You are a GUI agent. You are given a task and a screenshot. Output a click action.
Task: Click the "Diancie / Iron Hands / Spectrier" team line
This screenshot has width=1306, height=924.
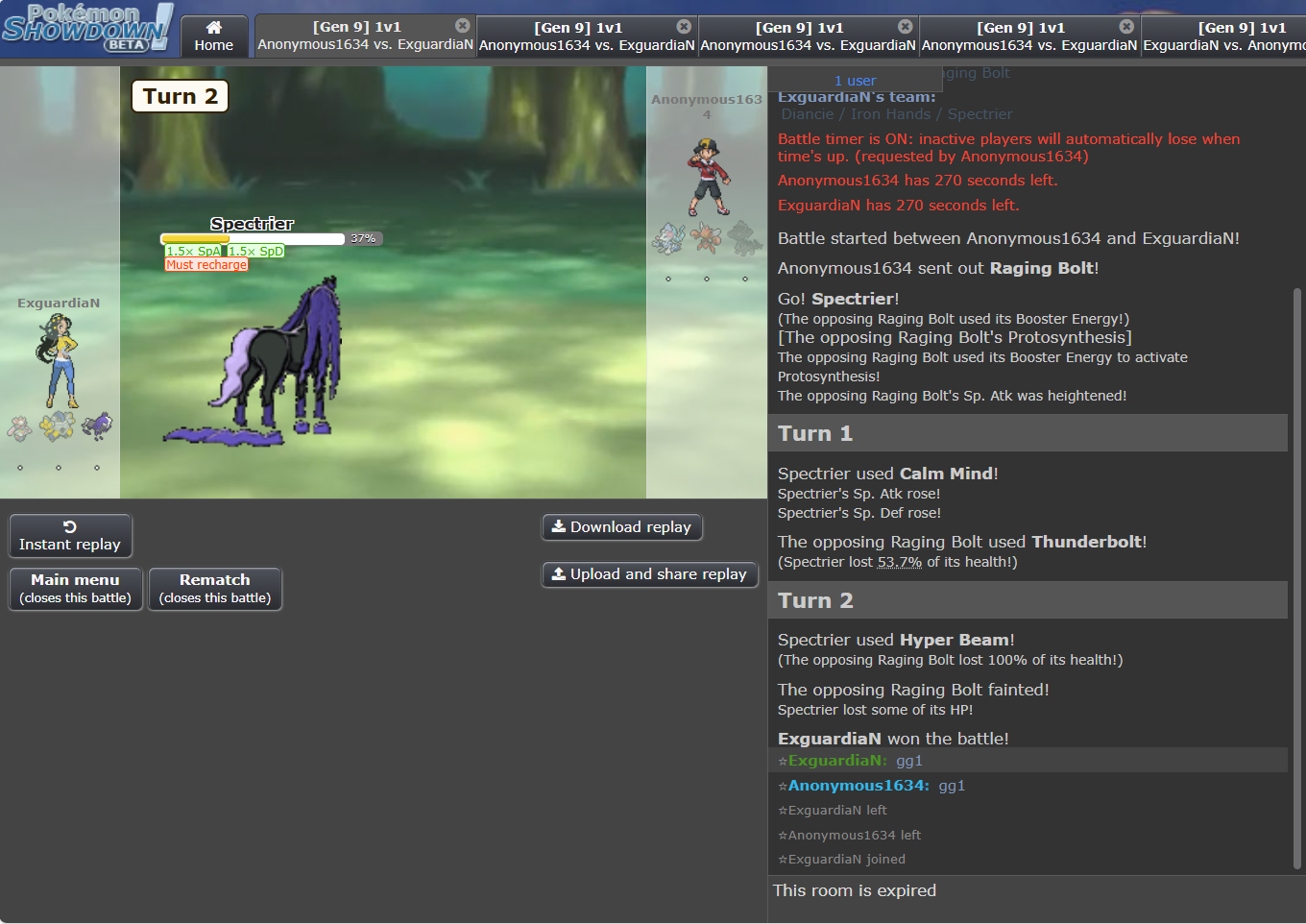(897, 114)
